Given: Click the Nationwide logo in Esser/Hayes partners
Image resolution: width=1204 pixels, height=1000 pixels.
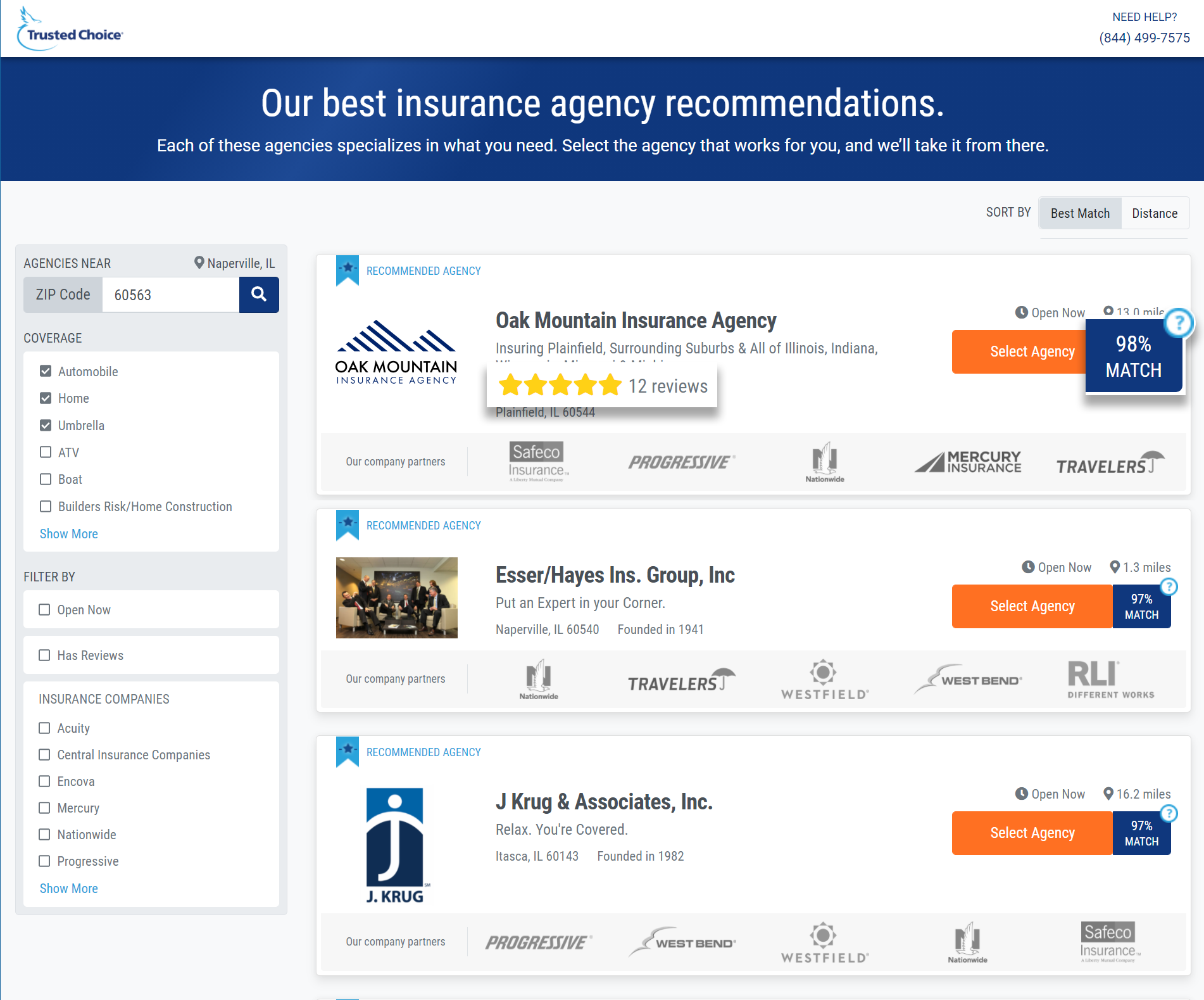Looking at the screenshot, I should [x=539, y=680].
